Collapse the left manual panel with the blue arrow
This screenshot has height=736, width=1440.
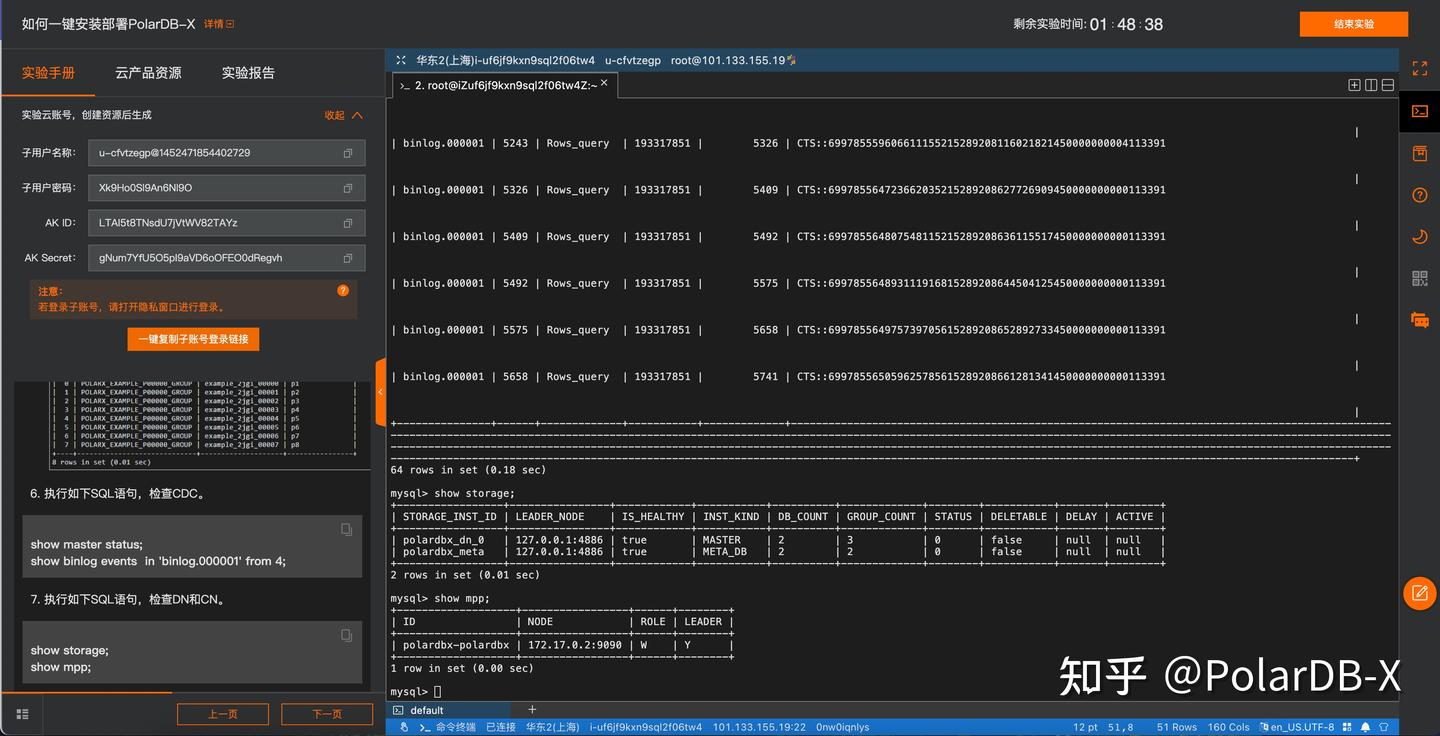tap(381, 393)
